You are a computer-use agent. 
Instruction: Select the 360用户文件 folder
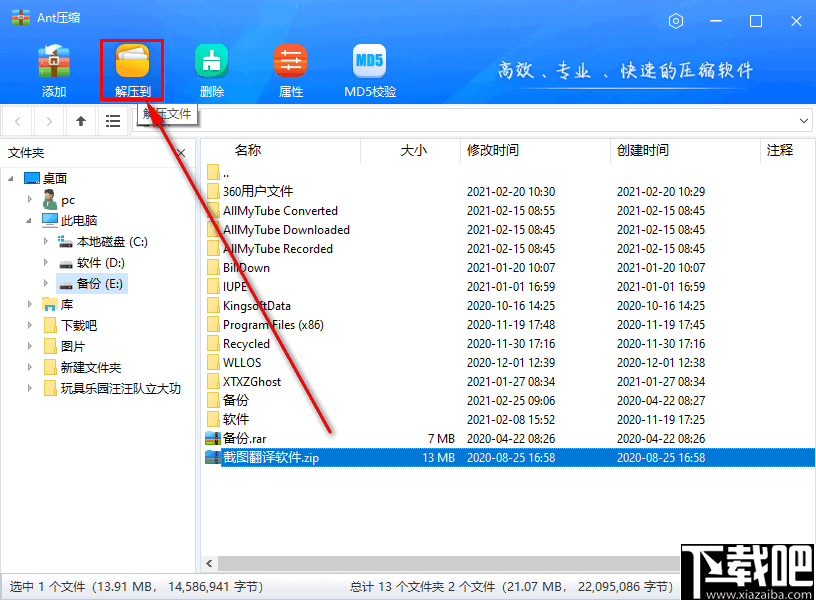click(508, 192)
